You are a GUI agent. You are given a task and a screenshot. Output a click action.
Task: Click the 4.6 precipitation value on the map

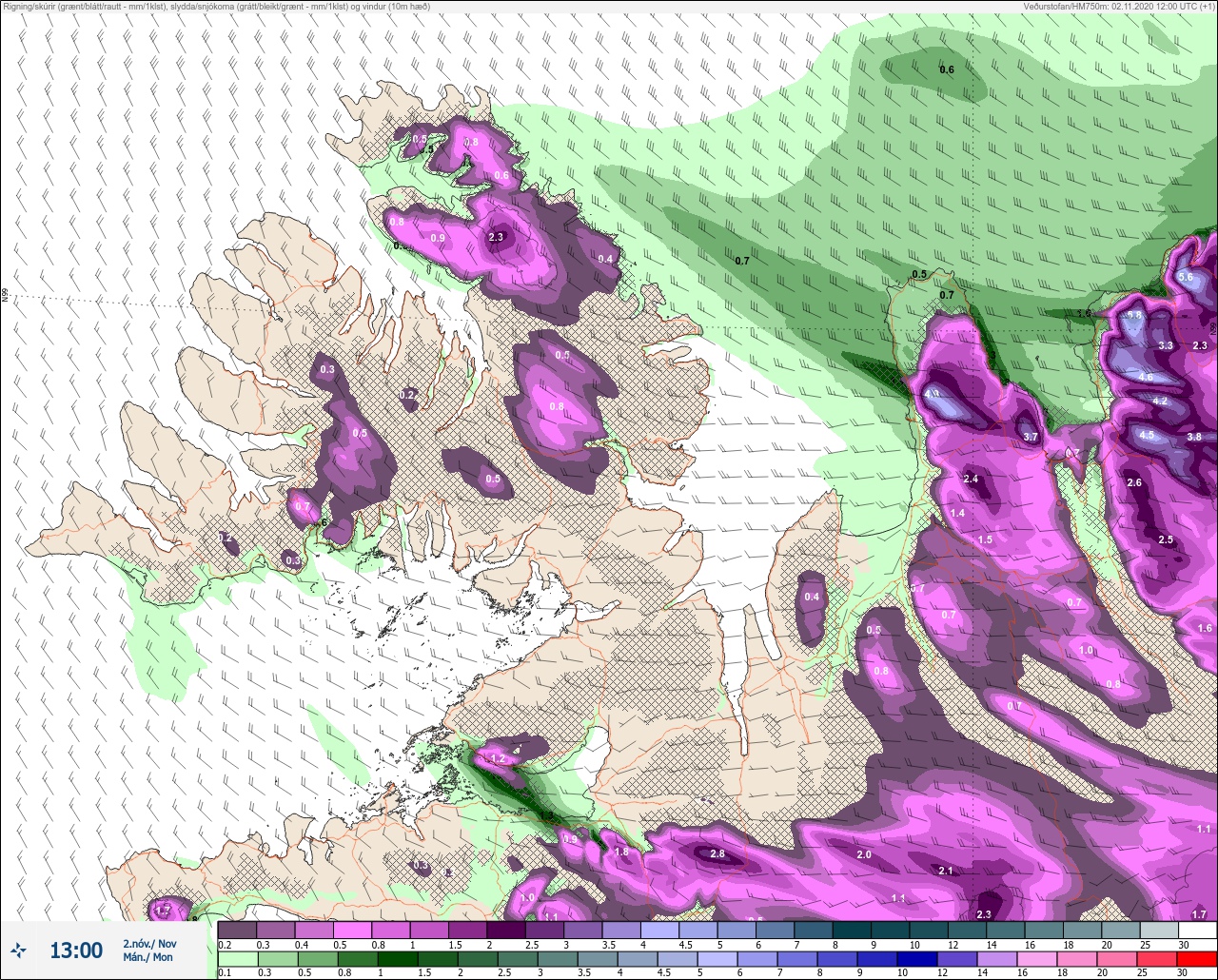(x=1146, y=378)
